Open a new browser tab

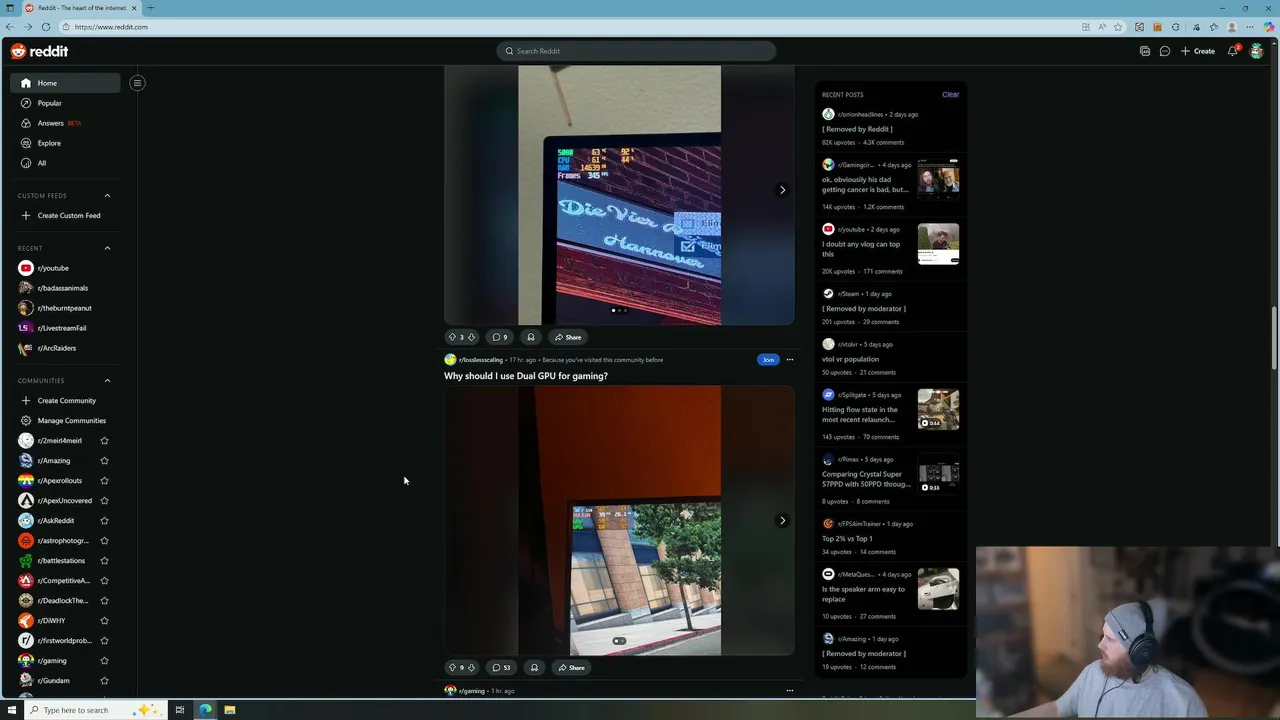click(x=150, y=8)
